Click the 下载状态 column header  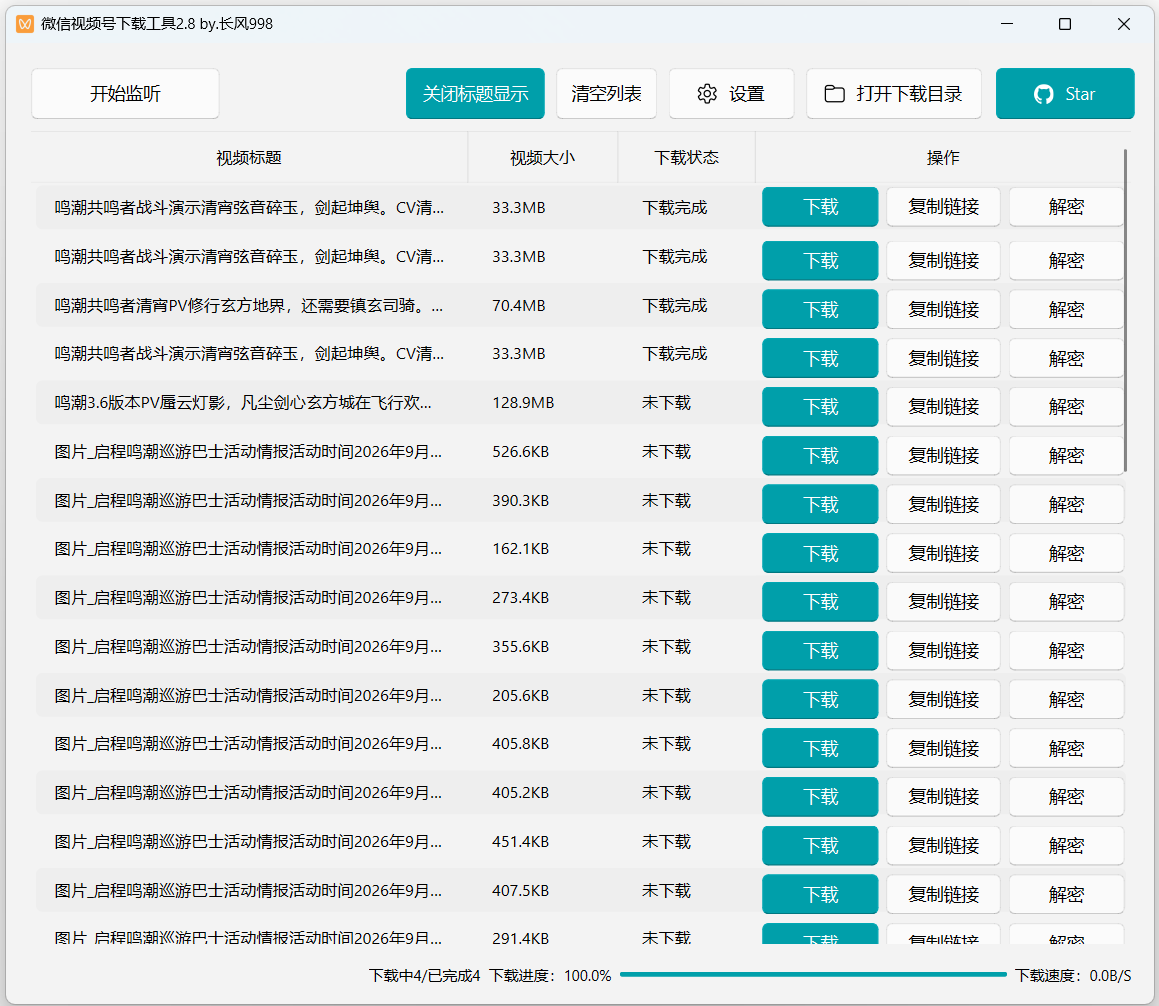[x=687, y=157]
